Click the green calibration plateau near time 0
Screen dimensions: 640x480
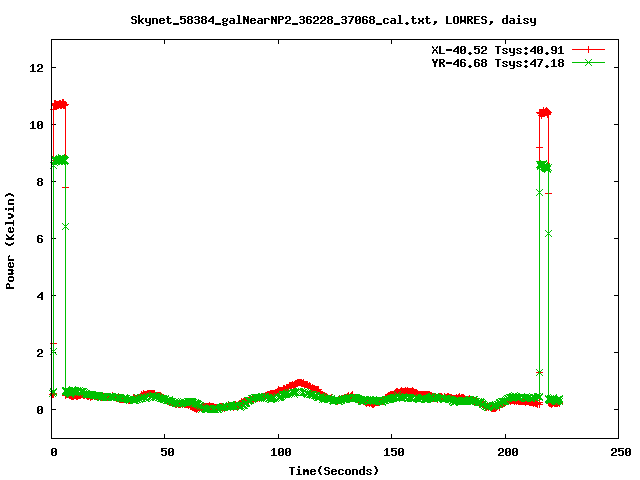60,160
